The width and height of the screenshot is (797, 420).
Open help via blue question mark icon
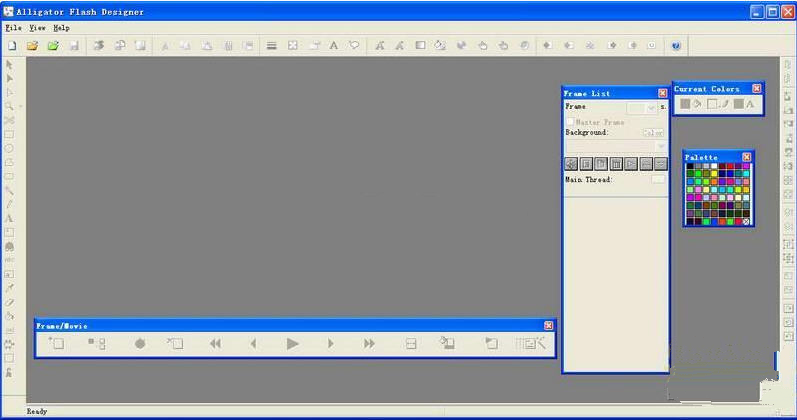[676, 46]
